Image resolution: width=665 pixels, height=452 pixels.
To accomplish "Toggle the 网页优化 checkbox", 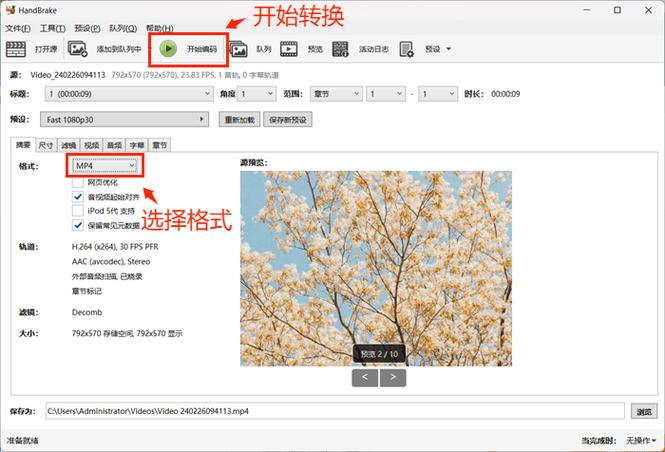I will [x=78, y=182].
